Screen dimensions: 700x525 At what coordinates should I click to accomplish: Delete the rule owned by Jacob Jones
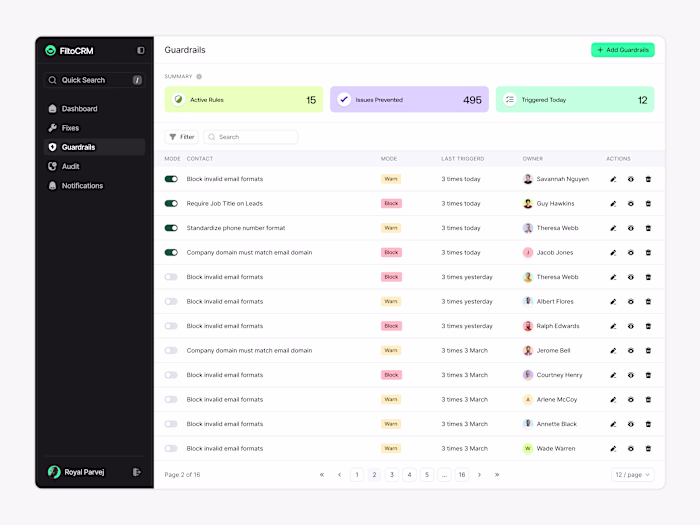point(648,253)
